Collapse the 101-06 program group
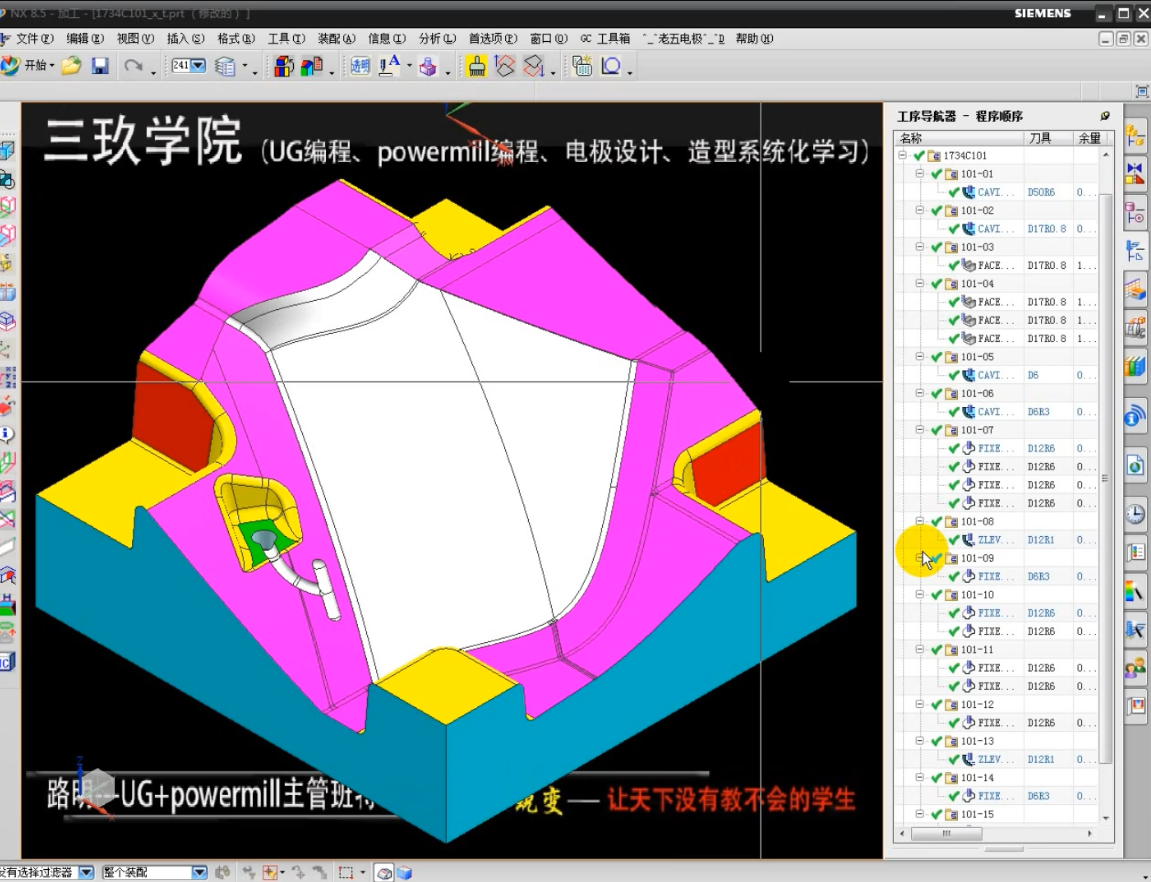 coord(920,393)
